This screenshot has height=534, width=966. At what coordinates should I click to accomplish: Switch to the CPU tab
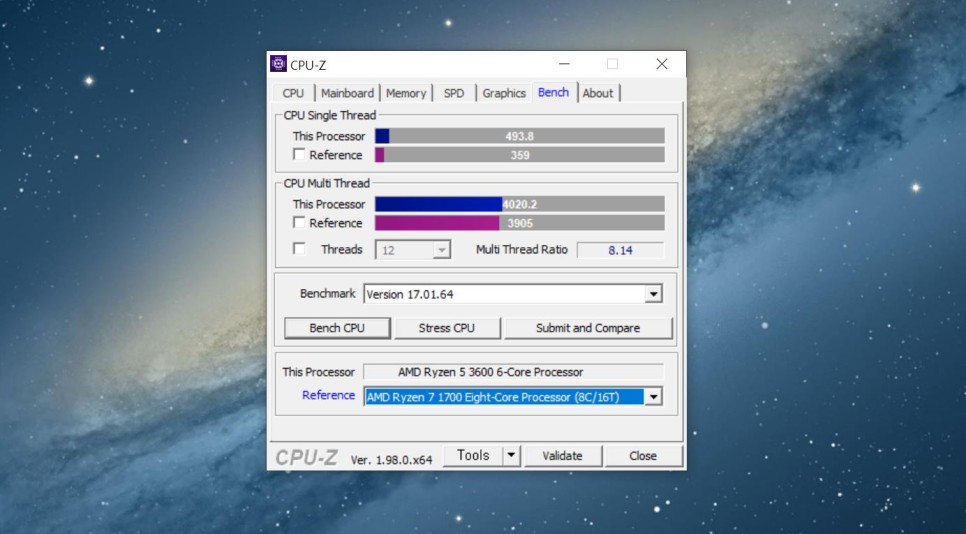293,93
